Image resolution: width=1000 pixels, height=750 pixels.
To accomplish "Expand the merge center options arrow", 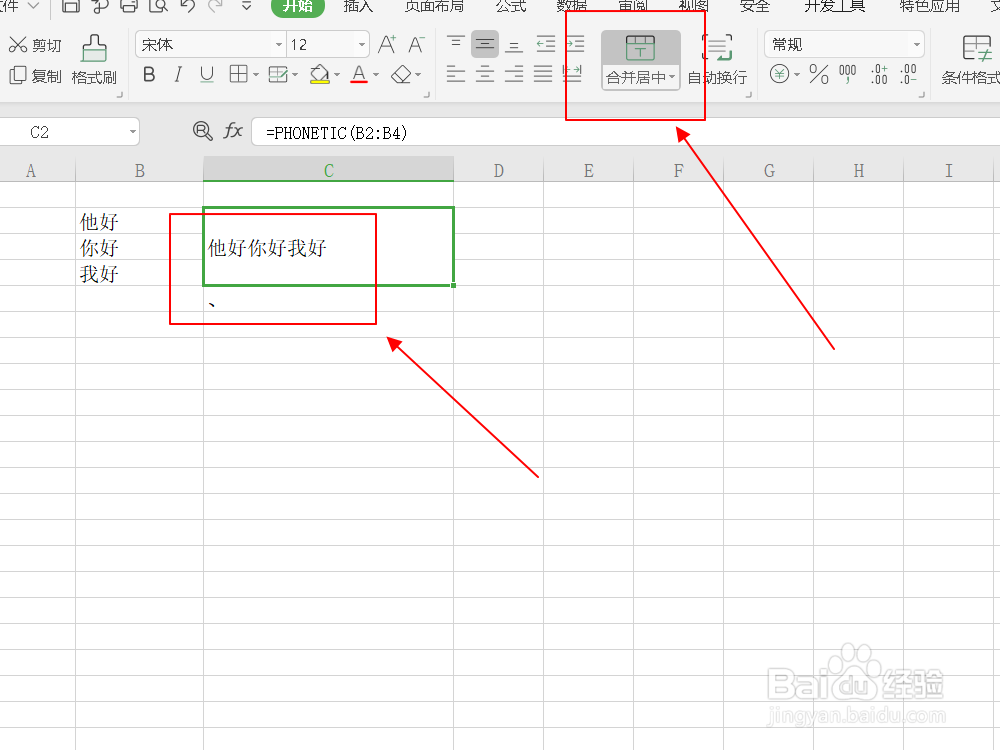I will 670,76.
